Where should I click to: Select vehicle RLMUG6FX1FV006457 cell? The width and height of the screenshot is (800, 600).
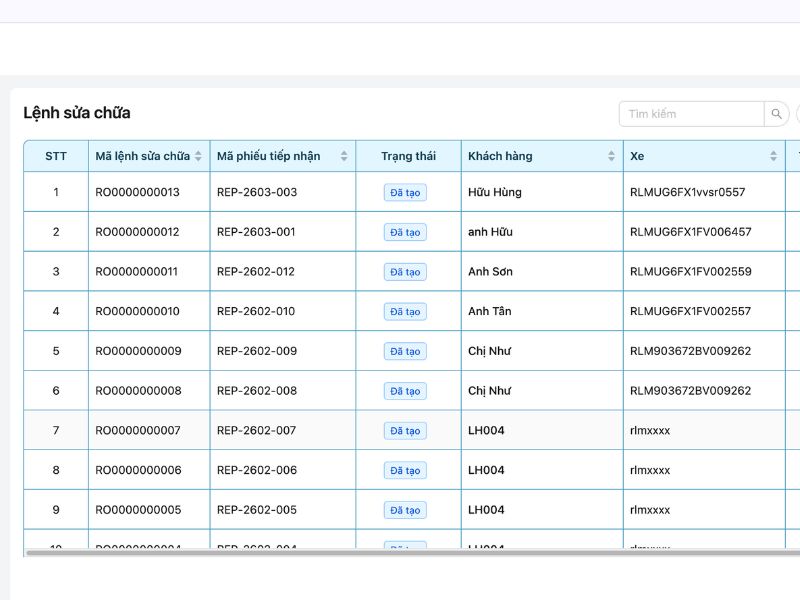point(690,232)
